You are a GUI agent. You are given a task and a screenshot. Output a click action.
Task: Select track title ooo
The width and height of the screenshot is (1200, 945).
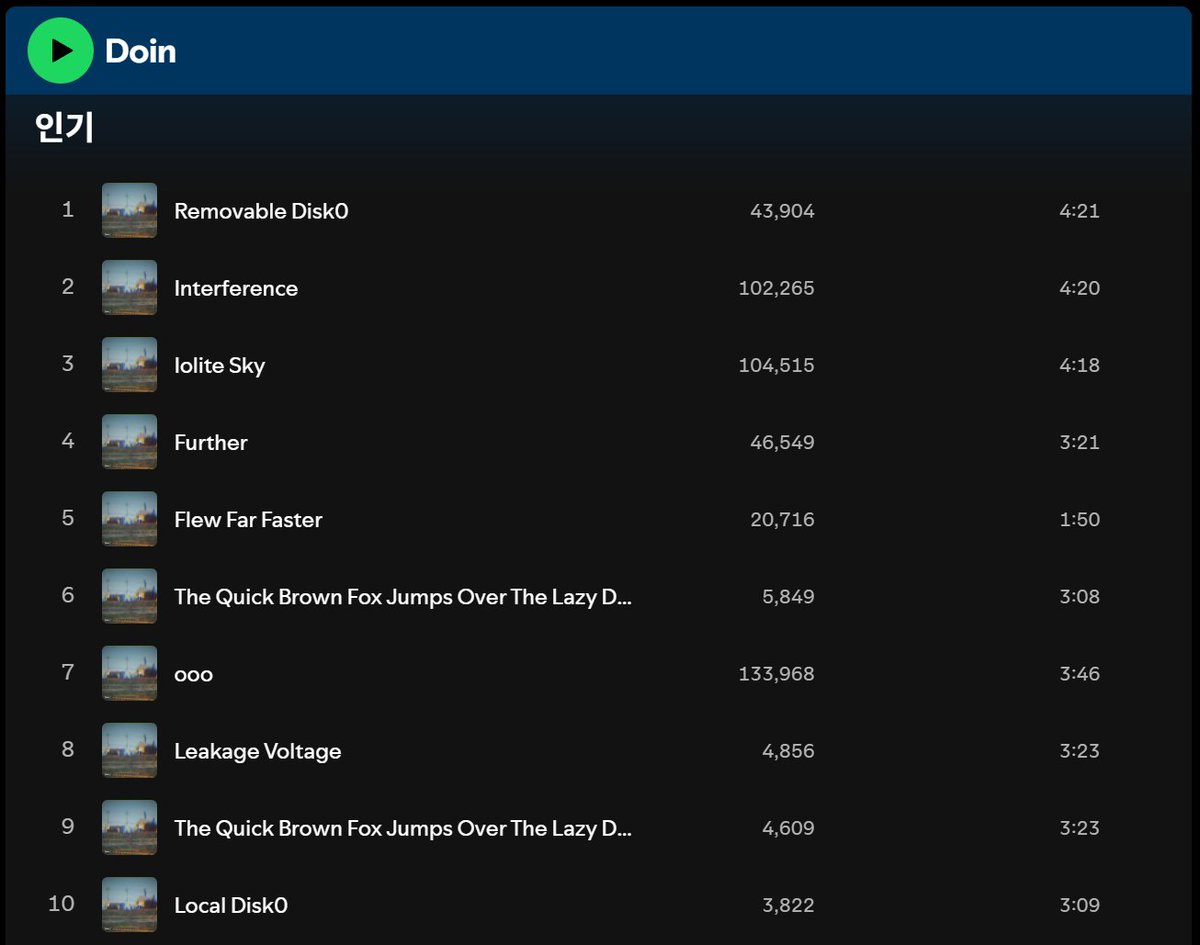coord(193,675)
